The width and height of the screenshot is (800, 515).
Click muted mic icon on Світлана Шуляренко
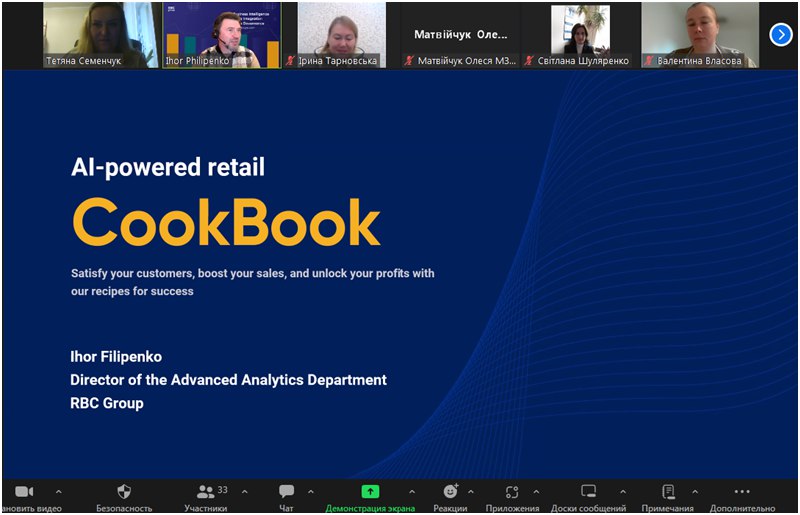click(x=529, y=61)
